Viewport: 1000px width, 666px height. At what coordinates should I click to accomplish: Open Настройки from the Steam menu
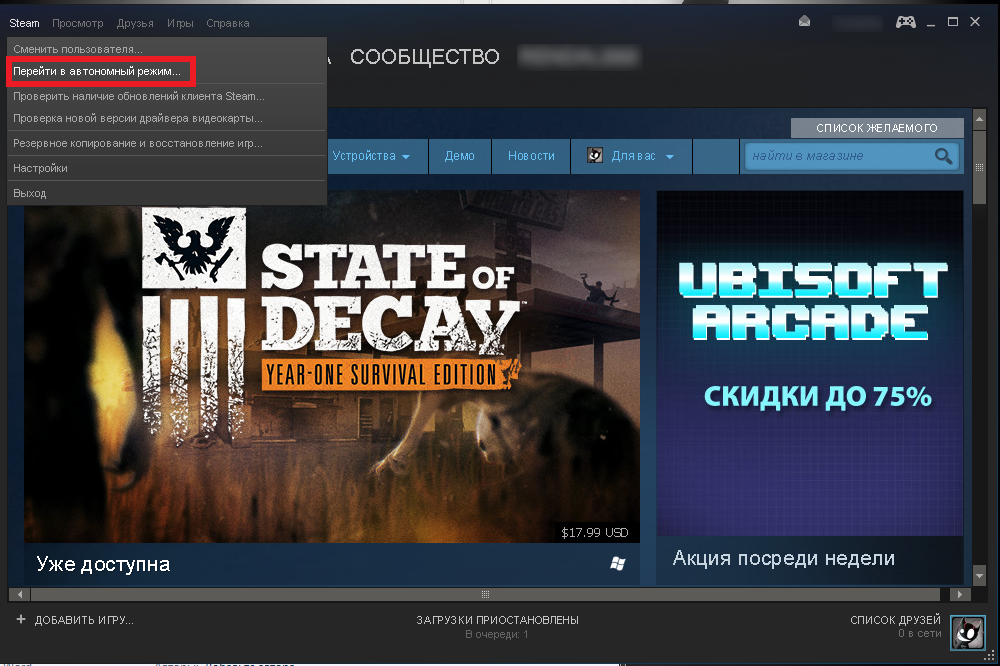coord(166,168)
